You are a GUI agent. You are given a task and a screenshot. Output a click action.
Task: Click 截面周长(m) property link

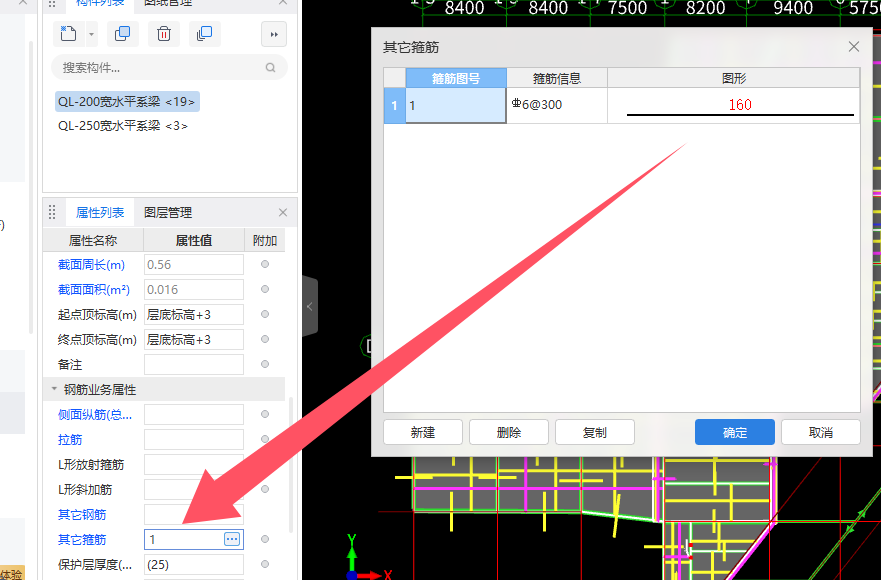pos(91,265)
